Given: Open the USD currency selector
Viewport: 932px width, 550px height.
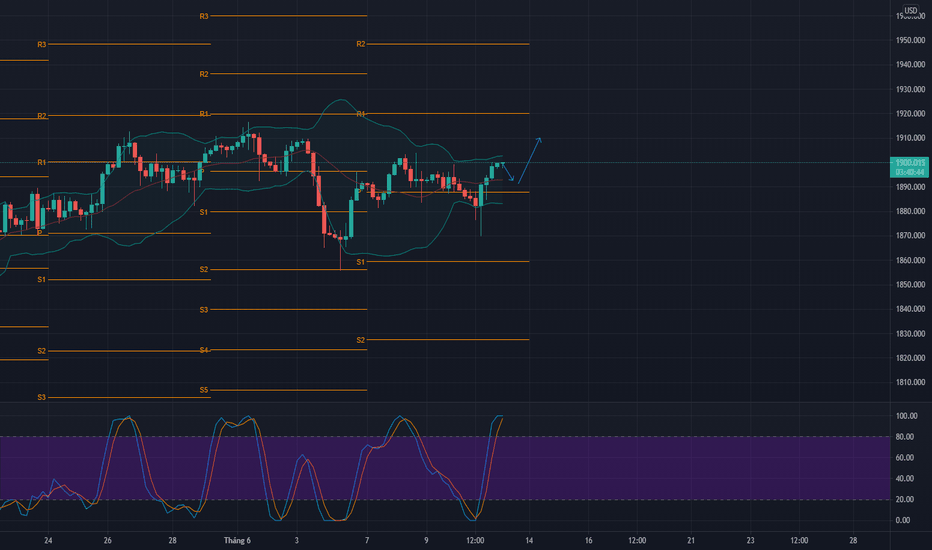Looking at the screenshot, I should [x=911, y=10].
